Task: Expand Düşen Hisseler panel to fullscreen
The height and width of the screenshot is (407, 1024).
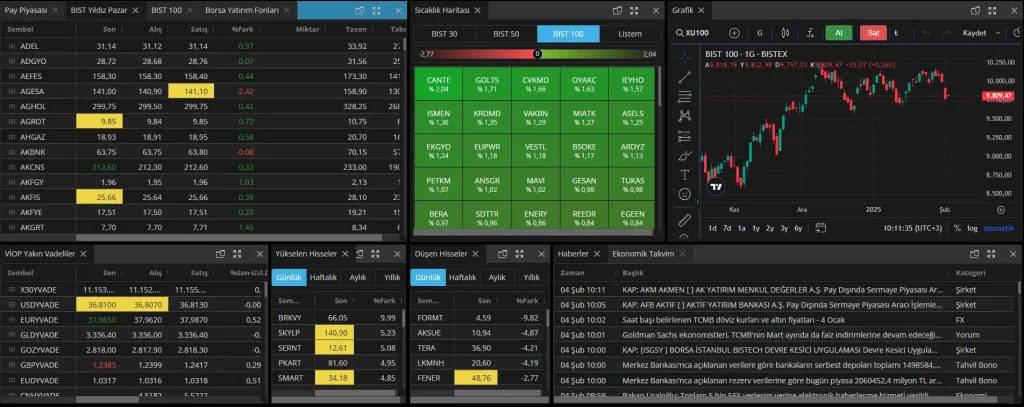Action: click(520, 253)
